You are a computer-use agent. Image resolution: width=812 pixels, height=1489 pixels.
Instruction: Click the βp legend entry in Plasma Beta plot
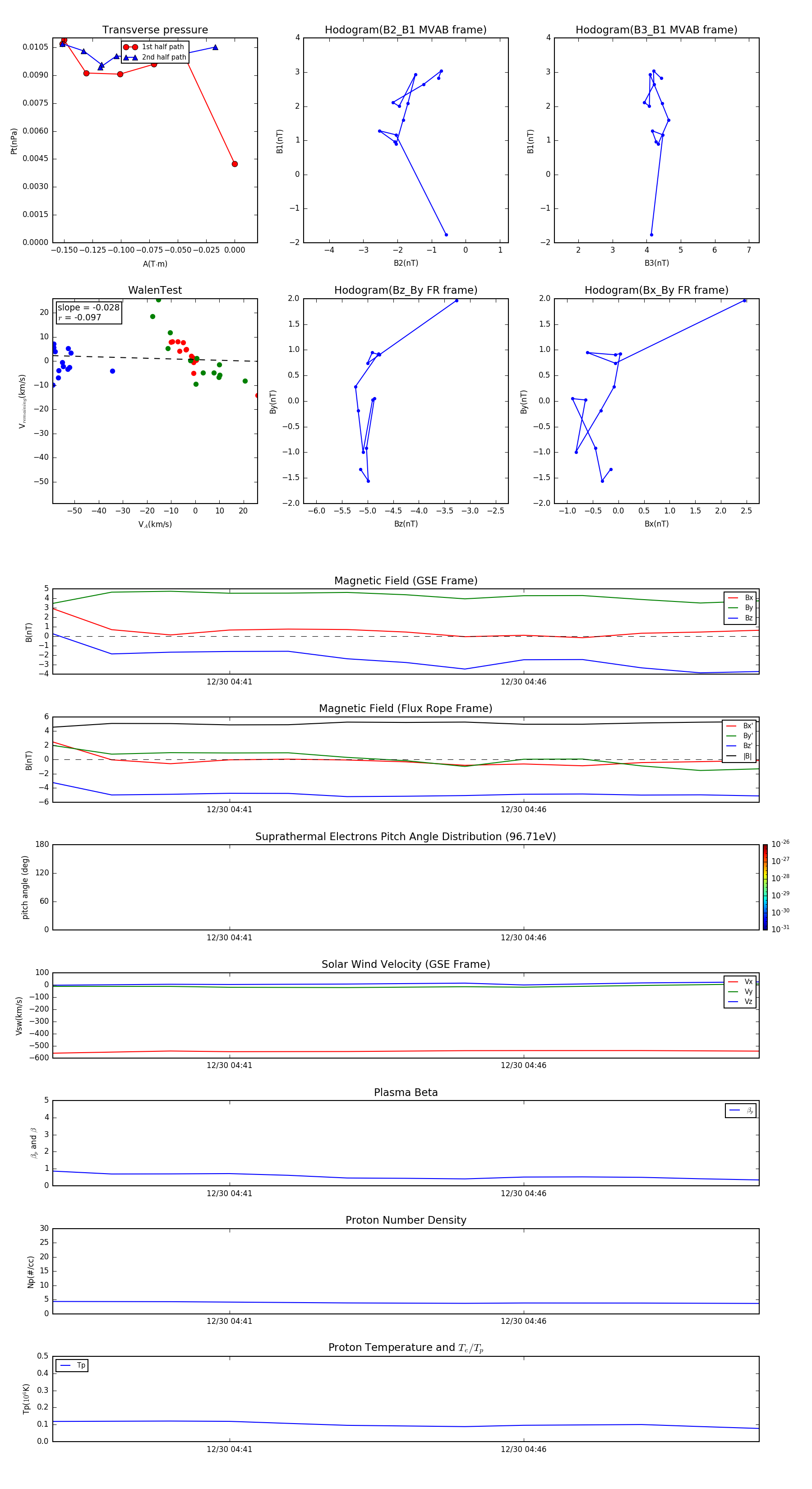coord(741,1110)
